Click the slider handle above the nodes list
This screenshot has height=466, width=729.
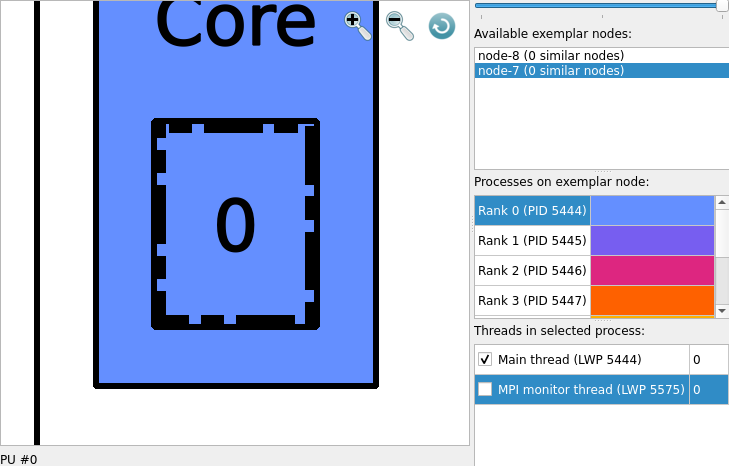pyautogui.click(x=722, y=6)
